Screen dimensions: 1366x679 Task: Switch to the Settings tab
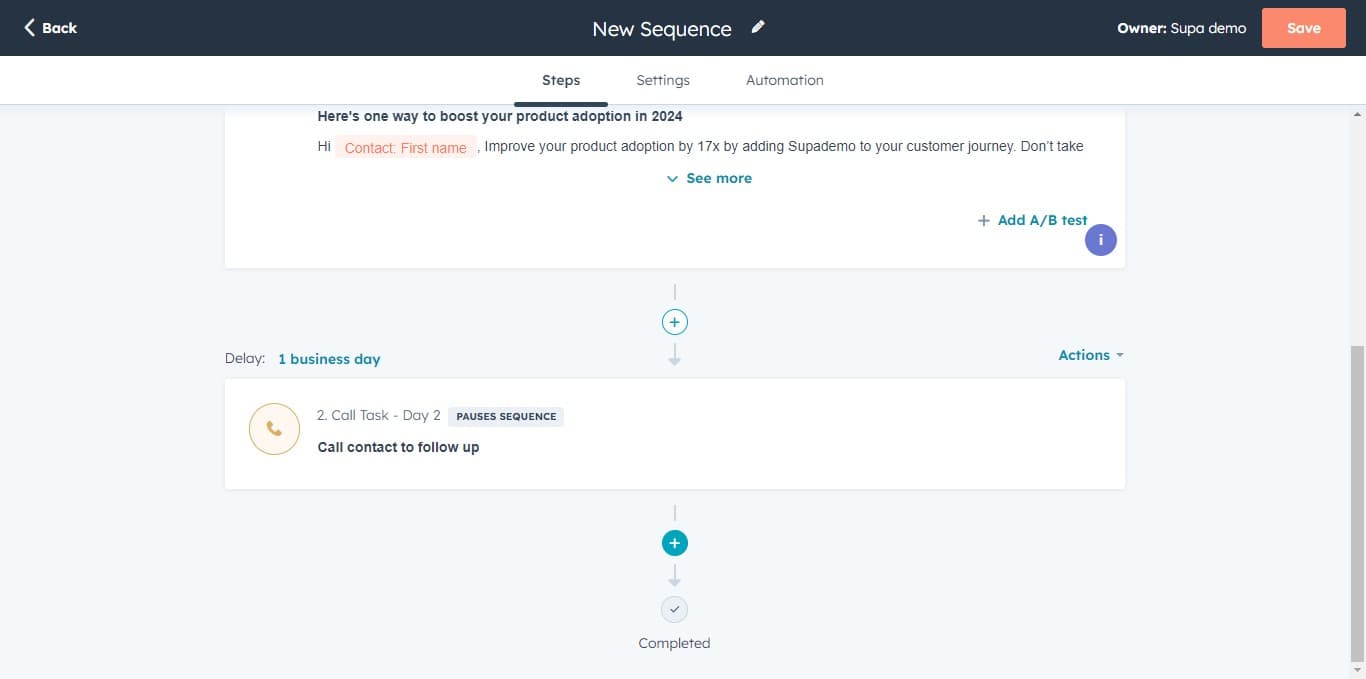click(x=663, y=80)
